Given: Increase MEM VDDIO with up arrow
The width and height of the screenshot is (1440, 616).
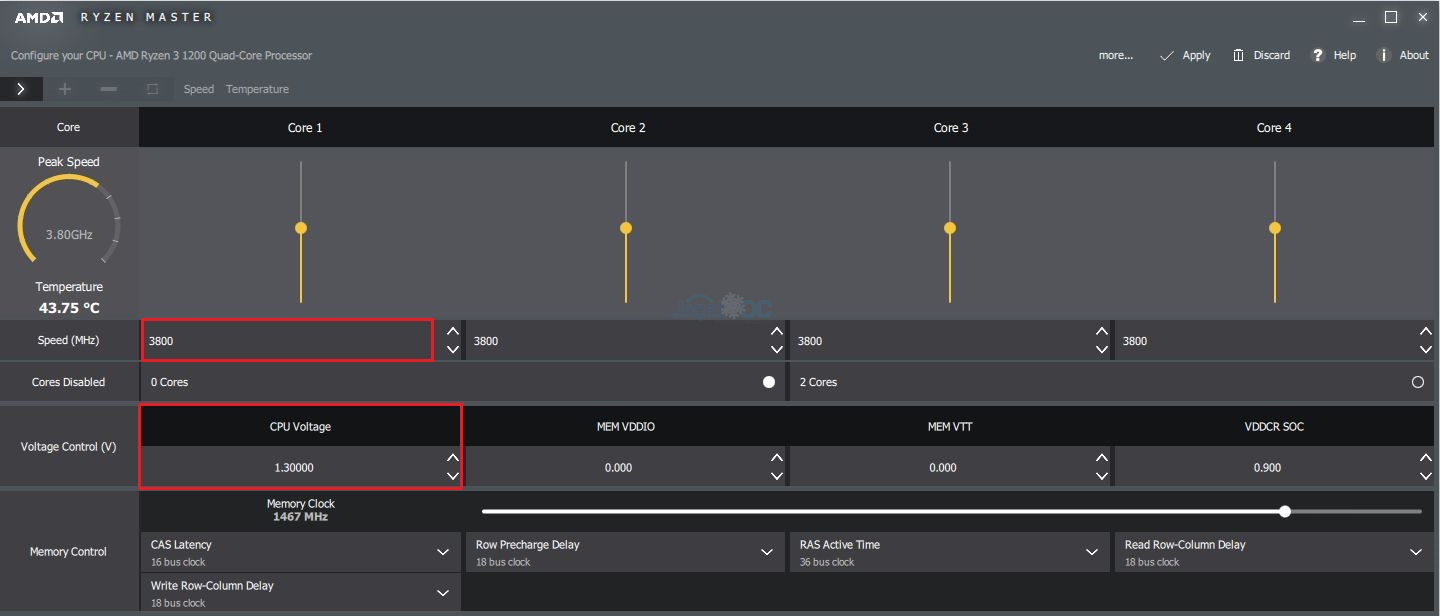Looking at the screenshot, I should point(777,457).
